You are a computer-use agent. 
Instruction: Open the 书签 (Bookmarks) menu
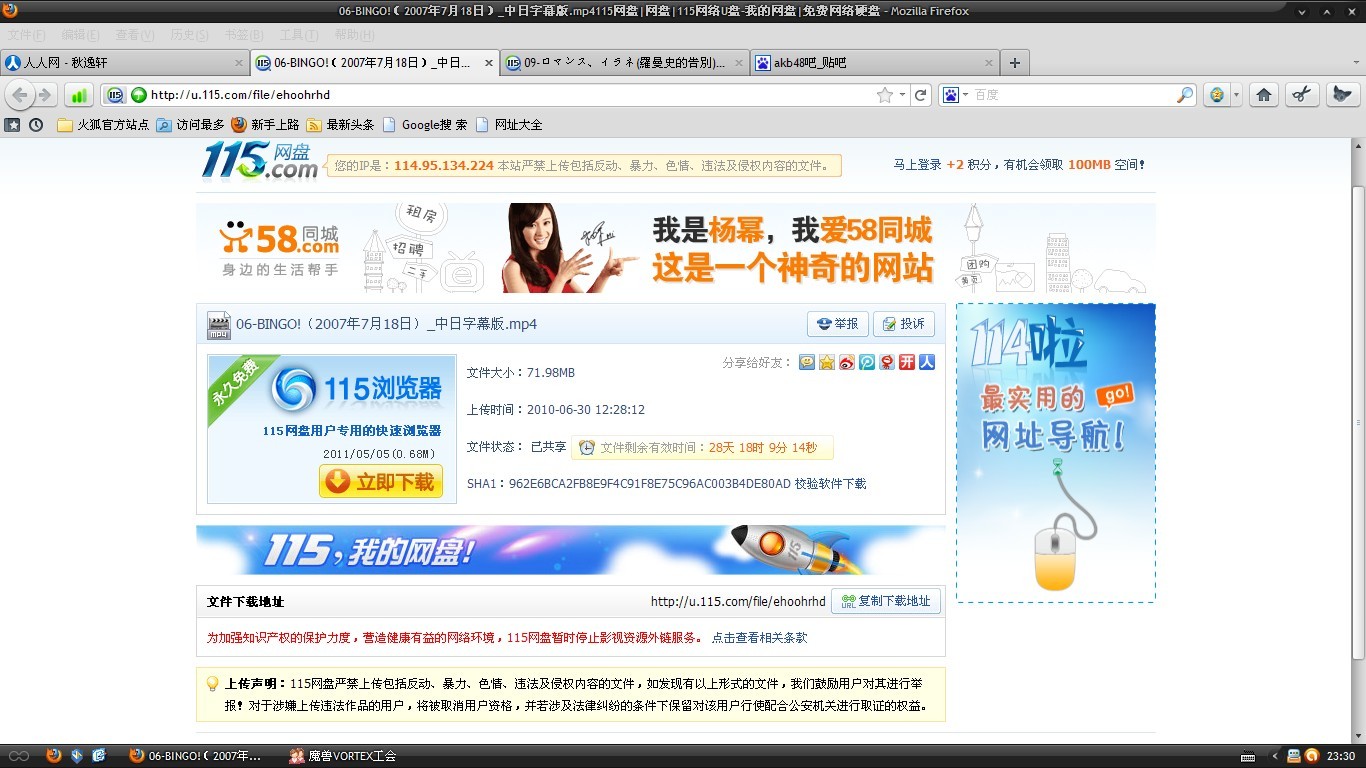click(244, 35)
